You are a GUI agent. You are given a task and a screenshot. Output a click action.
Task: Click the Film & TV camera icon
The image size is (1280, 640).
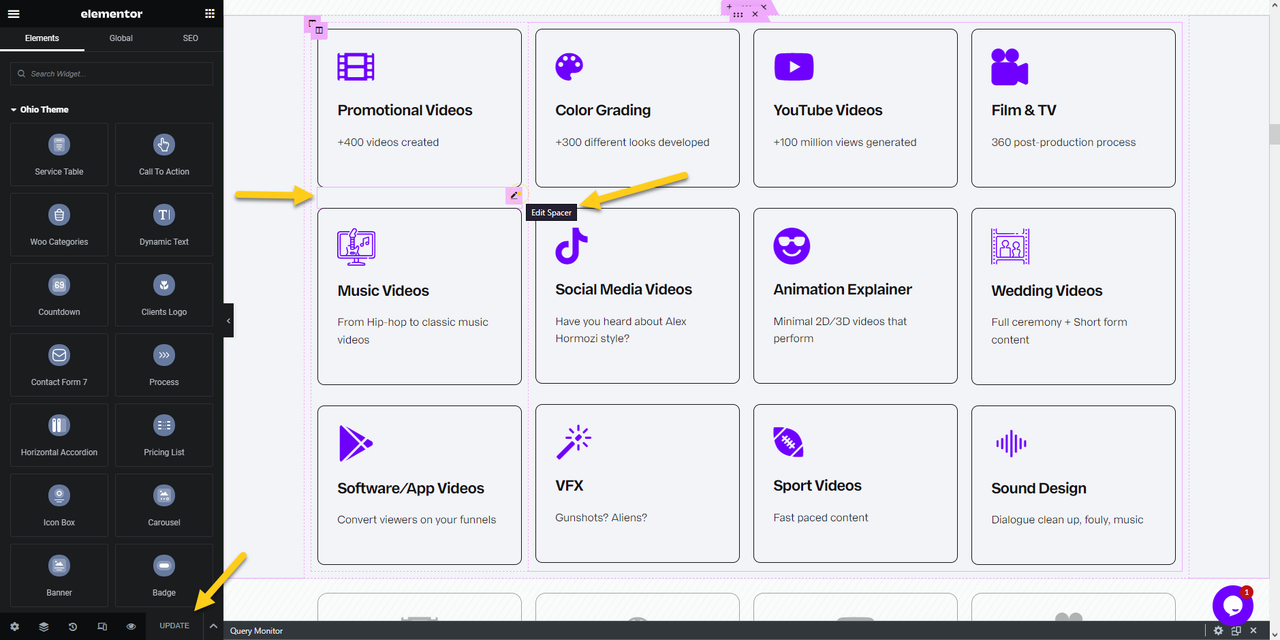1009,67
